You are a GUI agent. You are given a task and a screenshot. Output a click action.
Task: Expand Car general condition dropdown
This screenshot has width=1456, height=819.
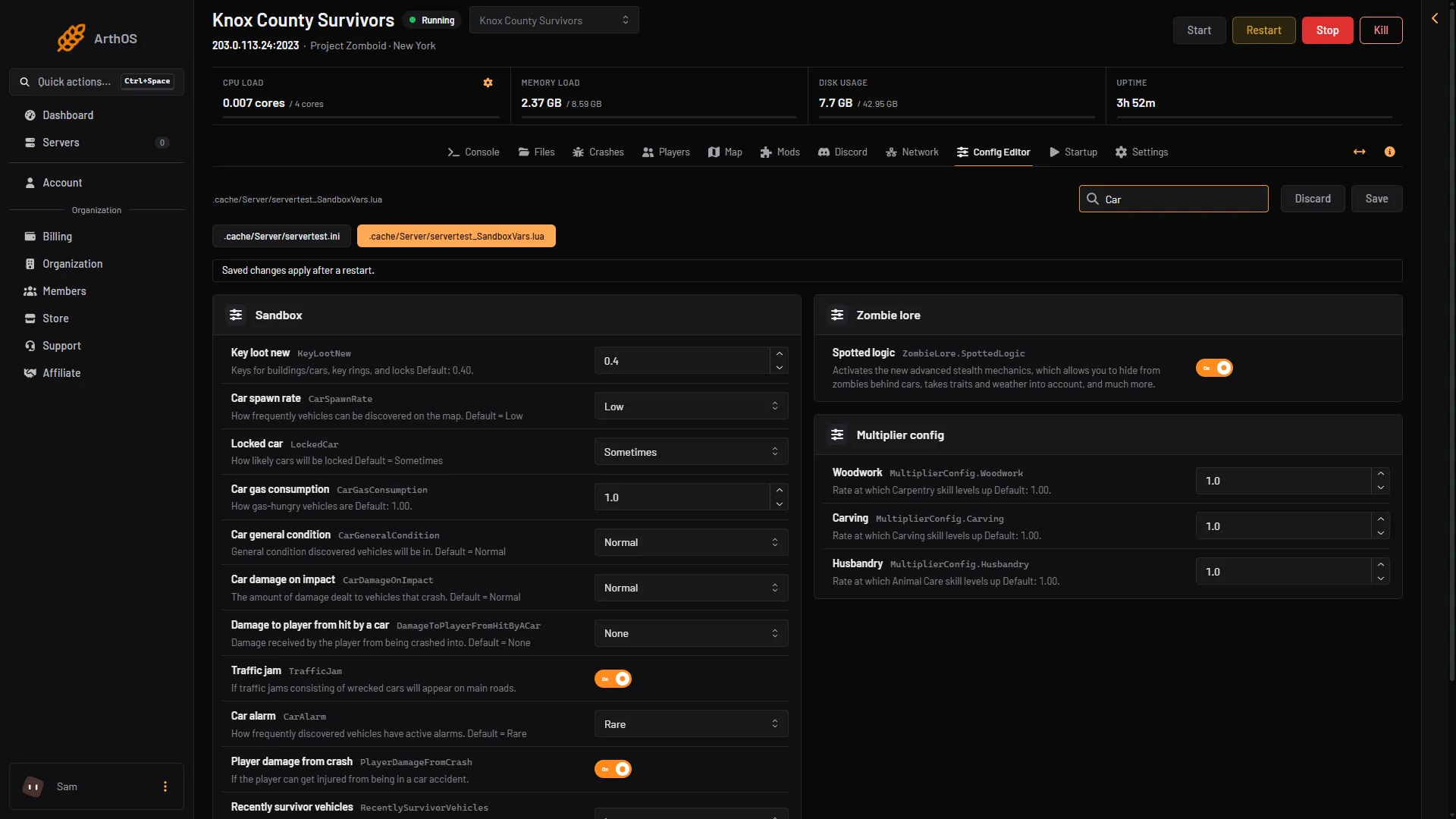(691, 542)
